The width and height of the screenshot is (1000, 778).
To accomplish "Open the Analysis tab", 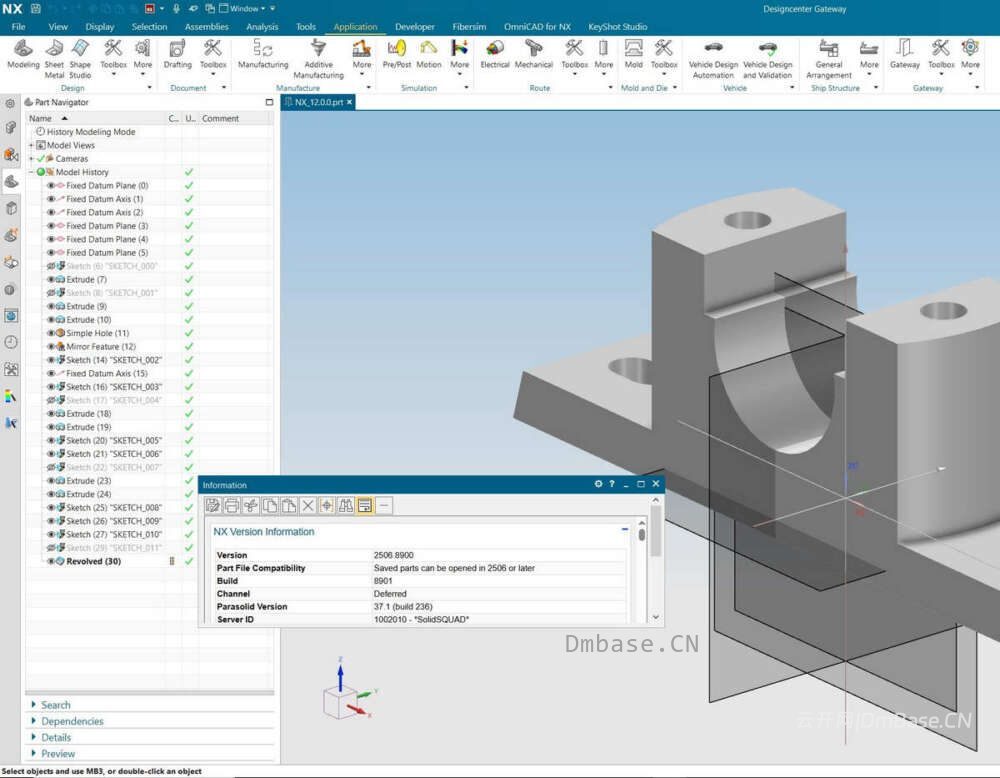I will pyautogui.click(x=262, y=27).
